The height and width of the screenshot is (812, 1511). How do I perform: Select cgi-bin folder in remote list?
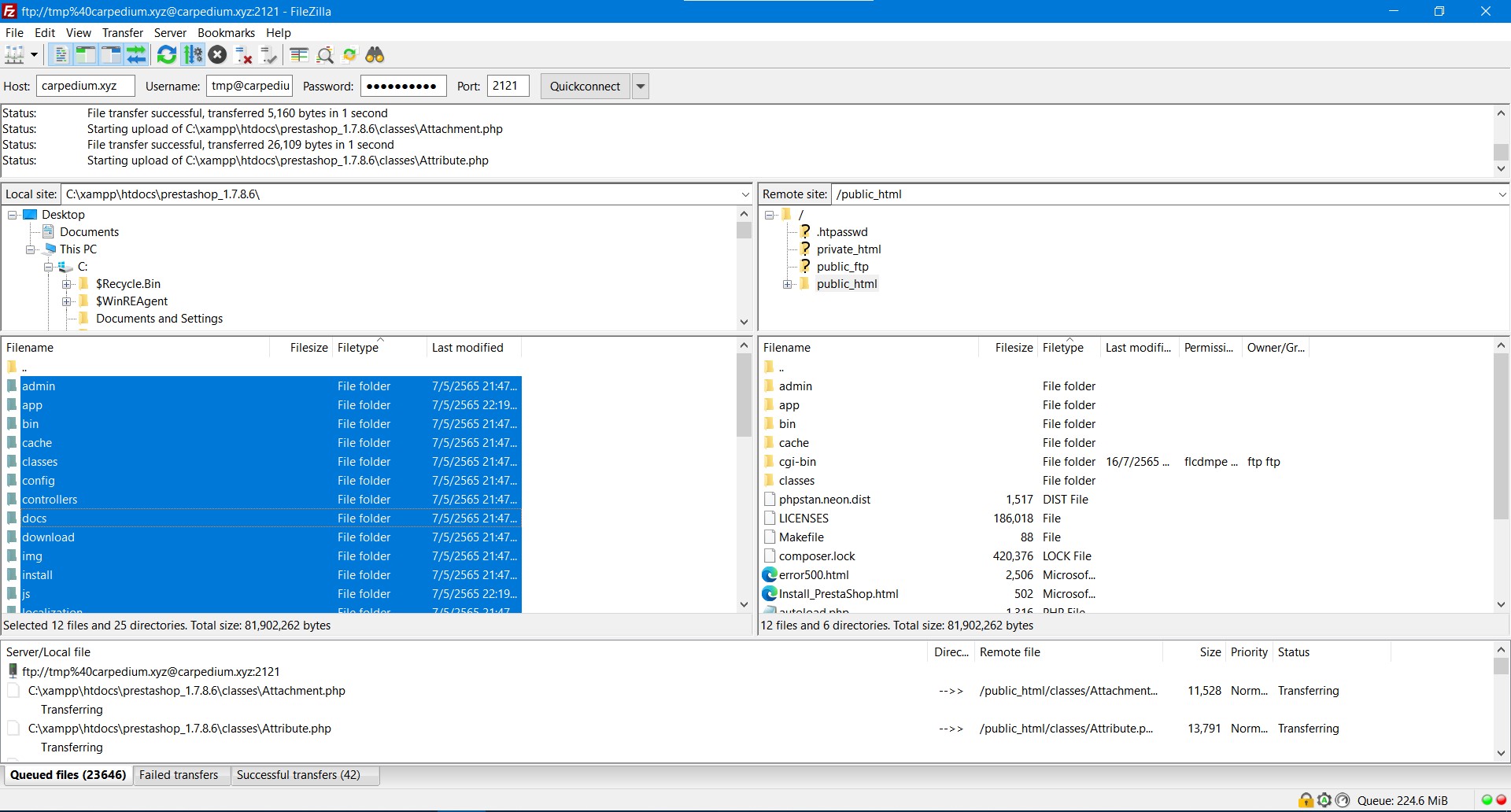pos(797,462)
